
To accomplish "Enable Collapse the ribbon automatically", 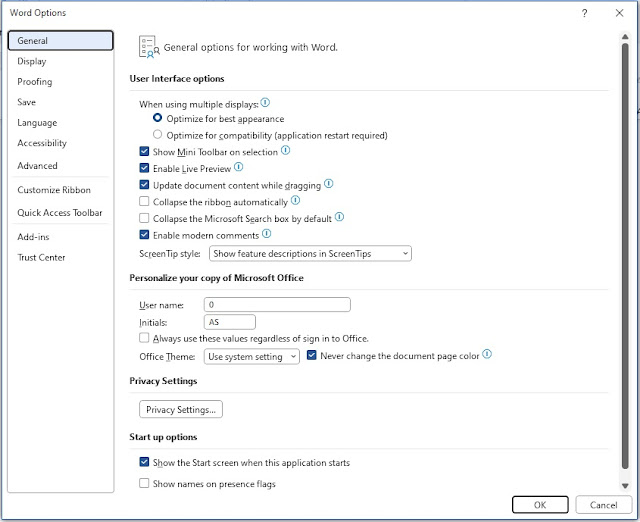I will [x=144, y=201].
